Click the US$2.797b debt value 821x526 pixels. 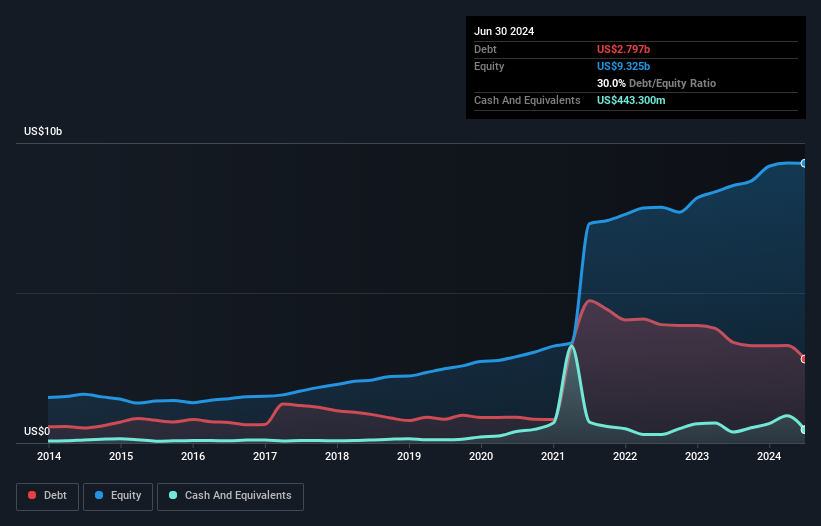623,49
